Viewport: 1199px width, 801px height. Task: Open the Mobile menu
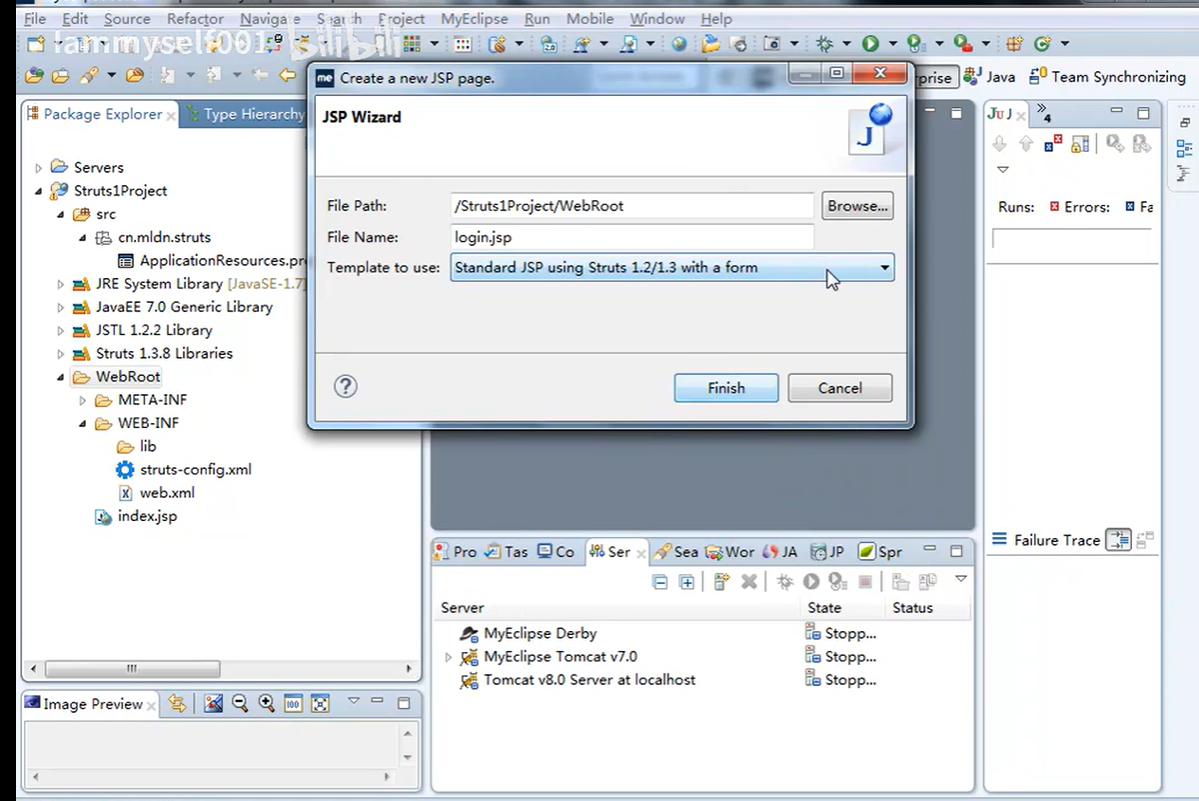590,18
